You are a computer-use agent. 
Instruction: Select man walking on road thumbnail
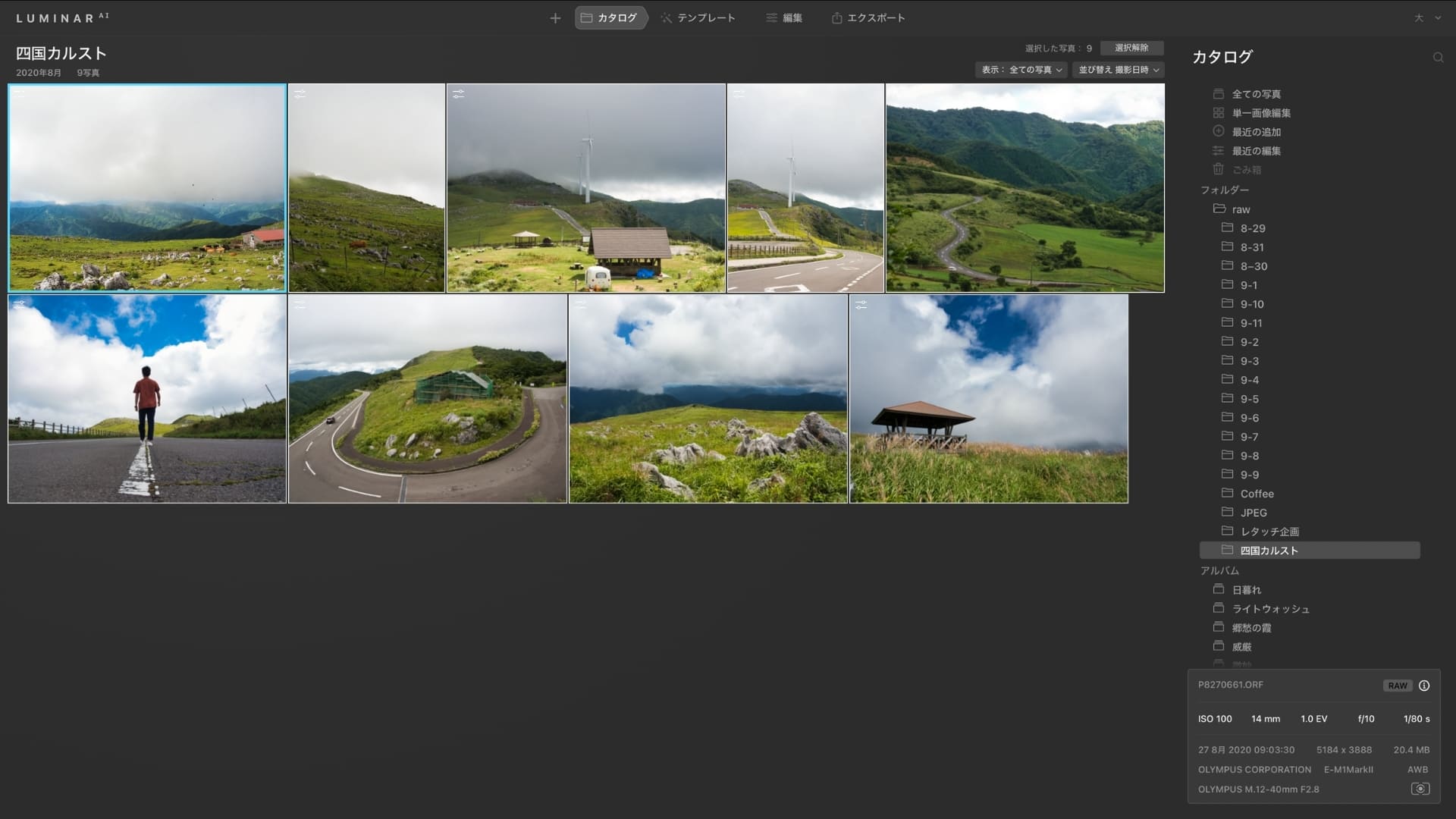(x=147, y=399)
